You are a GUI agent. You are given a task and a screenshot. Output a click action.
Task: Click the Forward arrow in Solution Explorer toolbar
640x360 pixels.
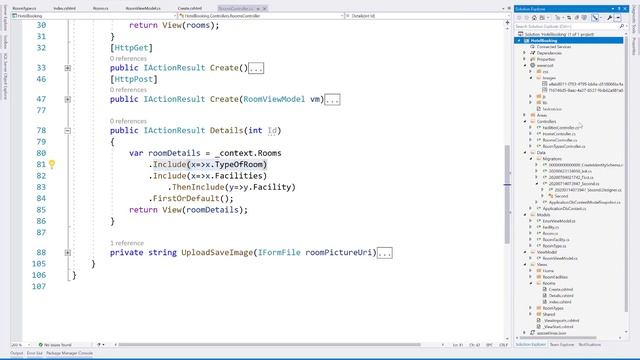tap(527, 18)
